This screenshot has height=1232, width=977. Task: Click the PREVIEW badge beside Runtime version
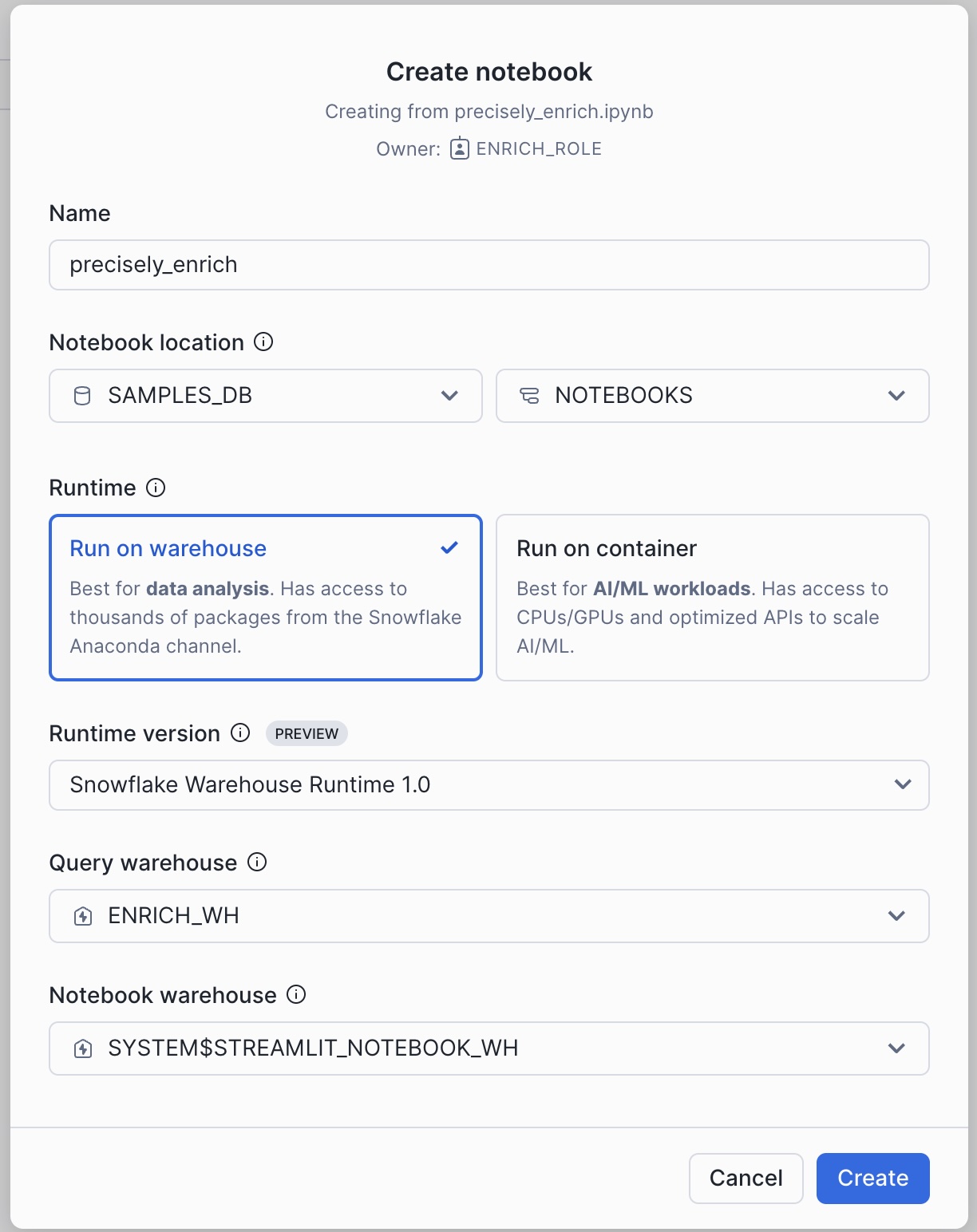307,733
